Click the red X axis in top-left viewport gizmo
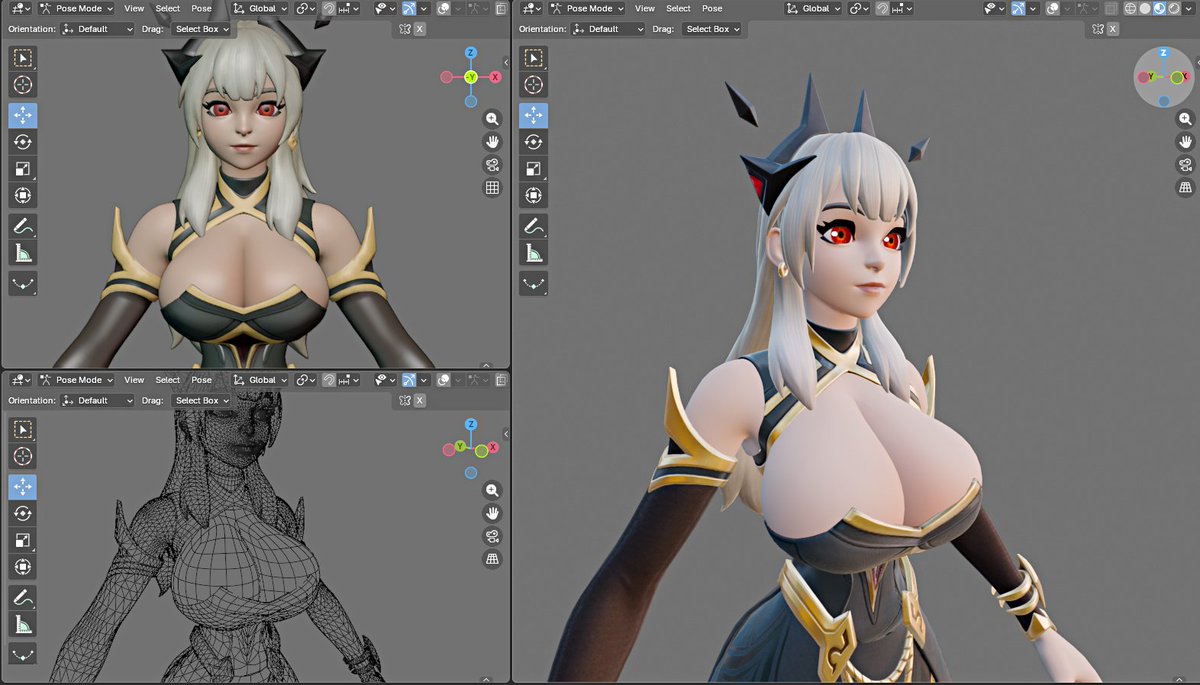 (x=495, y=77)
